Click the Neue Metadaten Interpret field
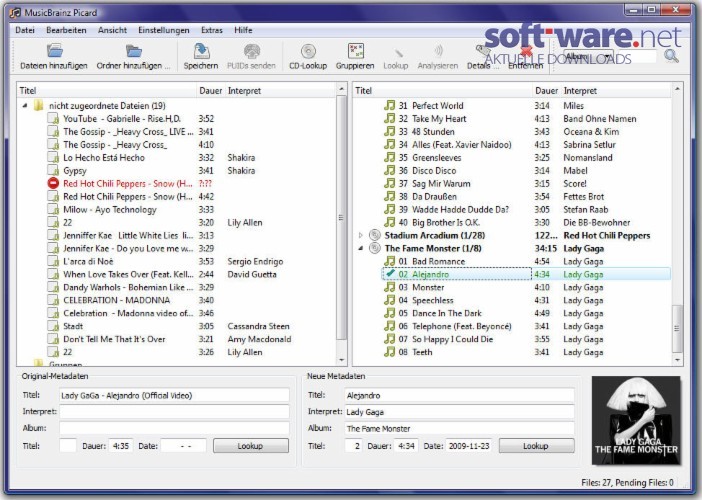Image resolution: width=702 pixels, height=500 pixels. point(459,412)
